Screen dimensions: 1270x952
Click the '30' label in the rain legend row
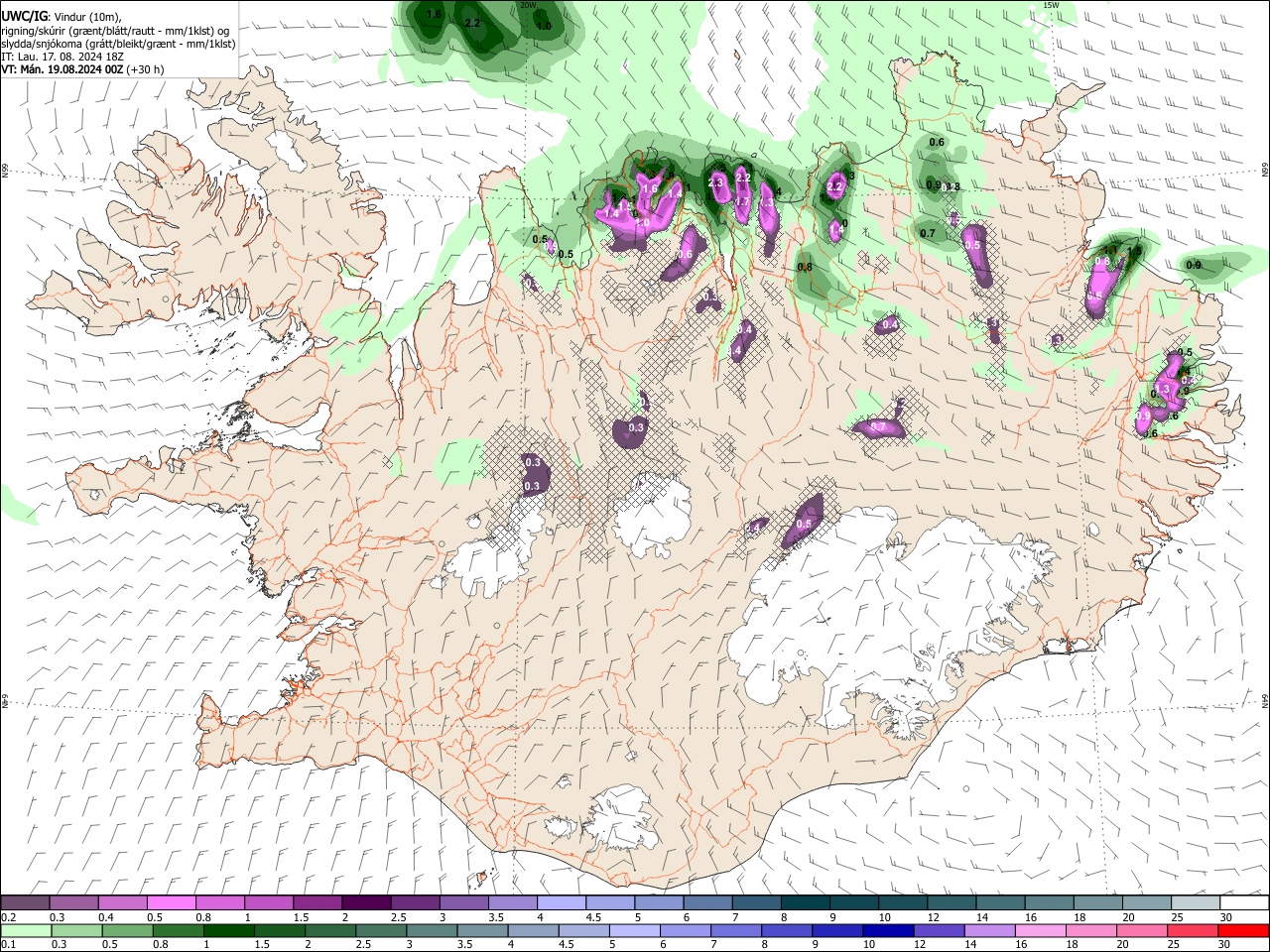pyautogui.click(x=1224, y=944)
